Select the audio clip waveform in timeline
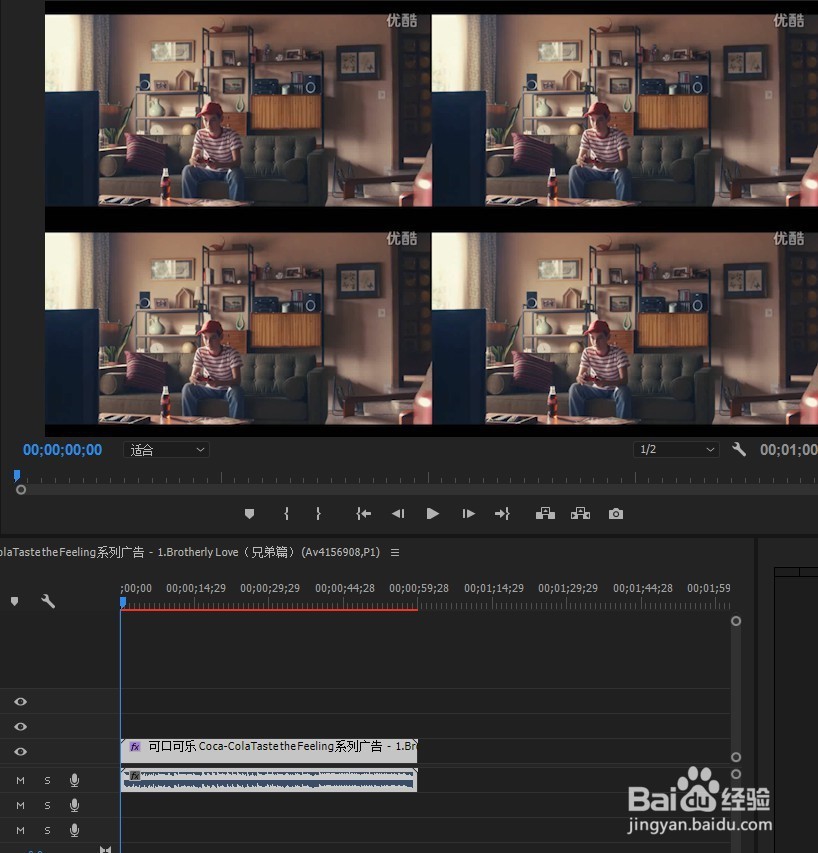Image resolution: width=818 pixels, height=853 pixels. click(x=269, y=780)
